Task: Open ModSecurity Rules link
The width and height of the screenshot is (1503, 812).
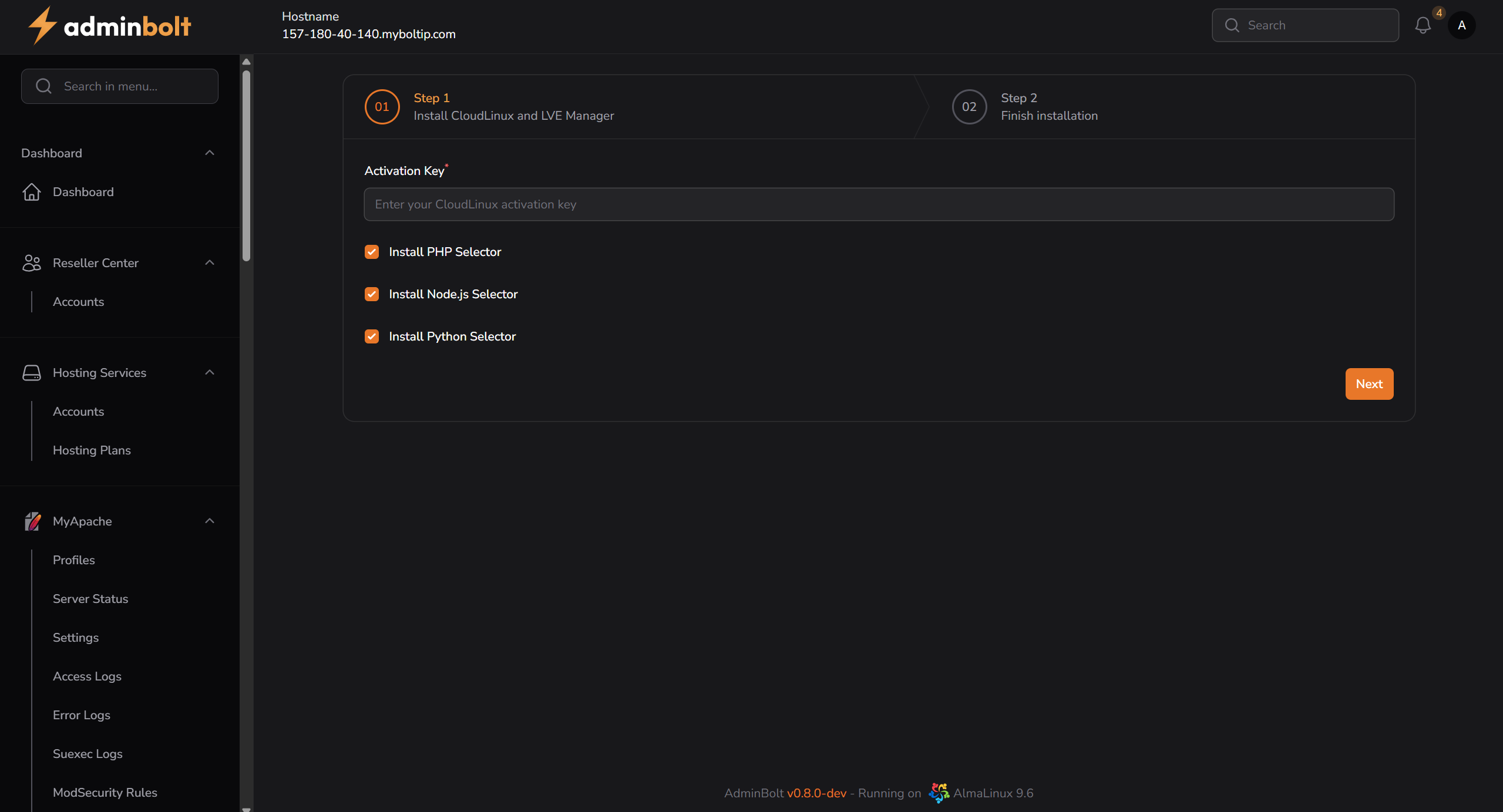Action: (105, 793)
